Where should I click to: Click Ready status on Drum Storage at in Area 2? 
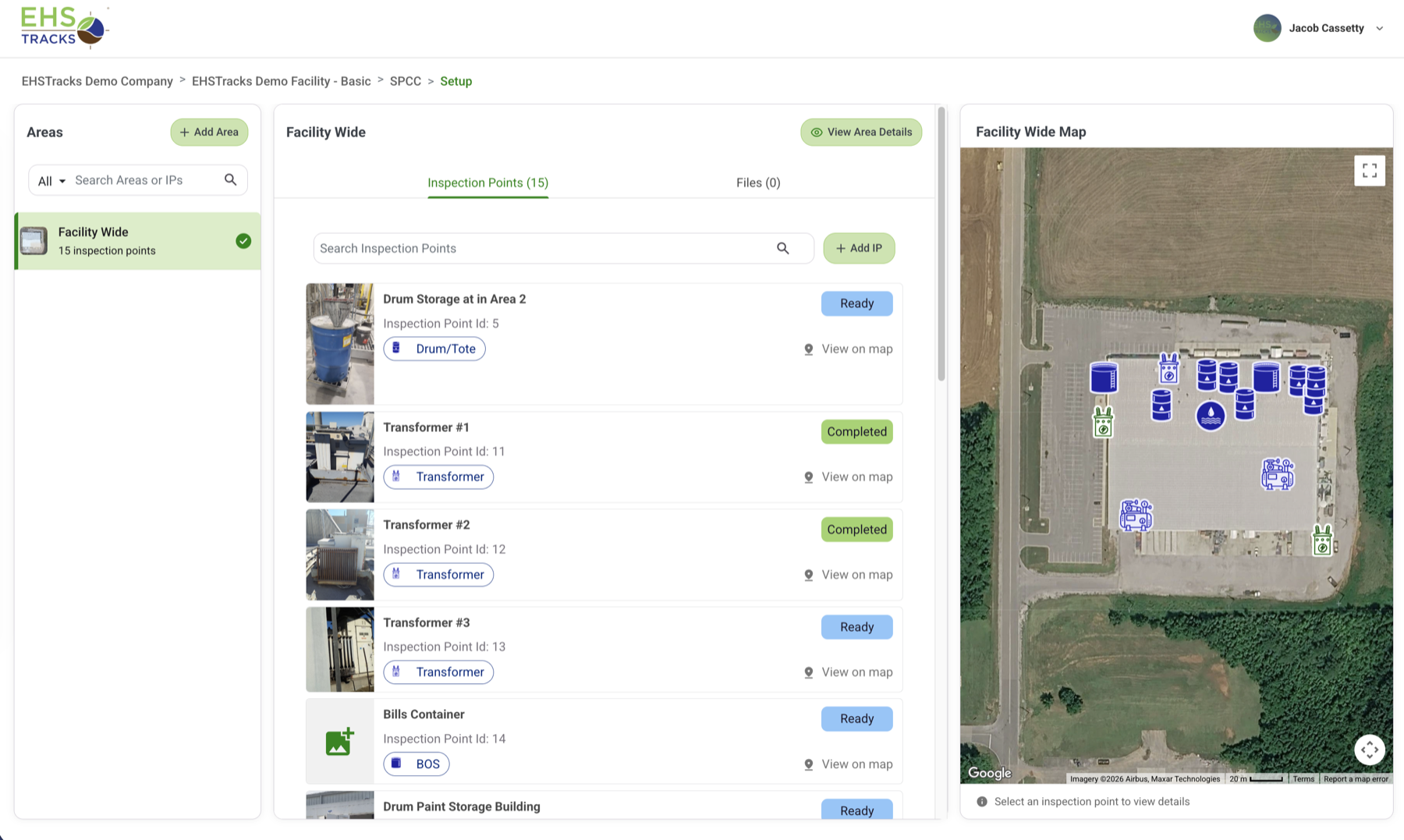(856, 303)
